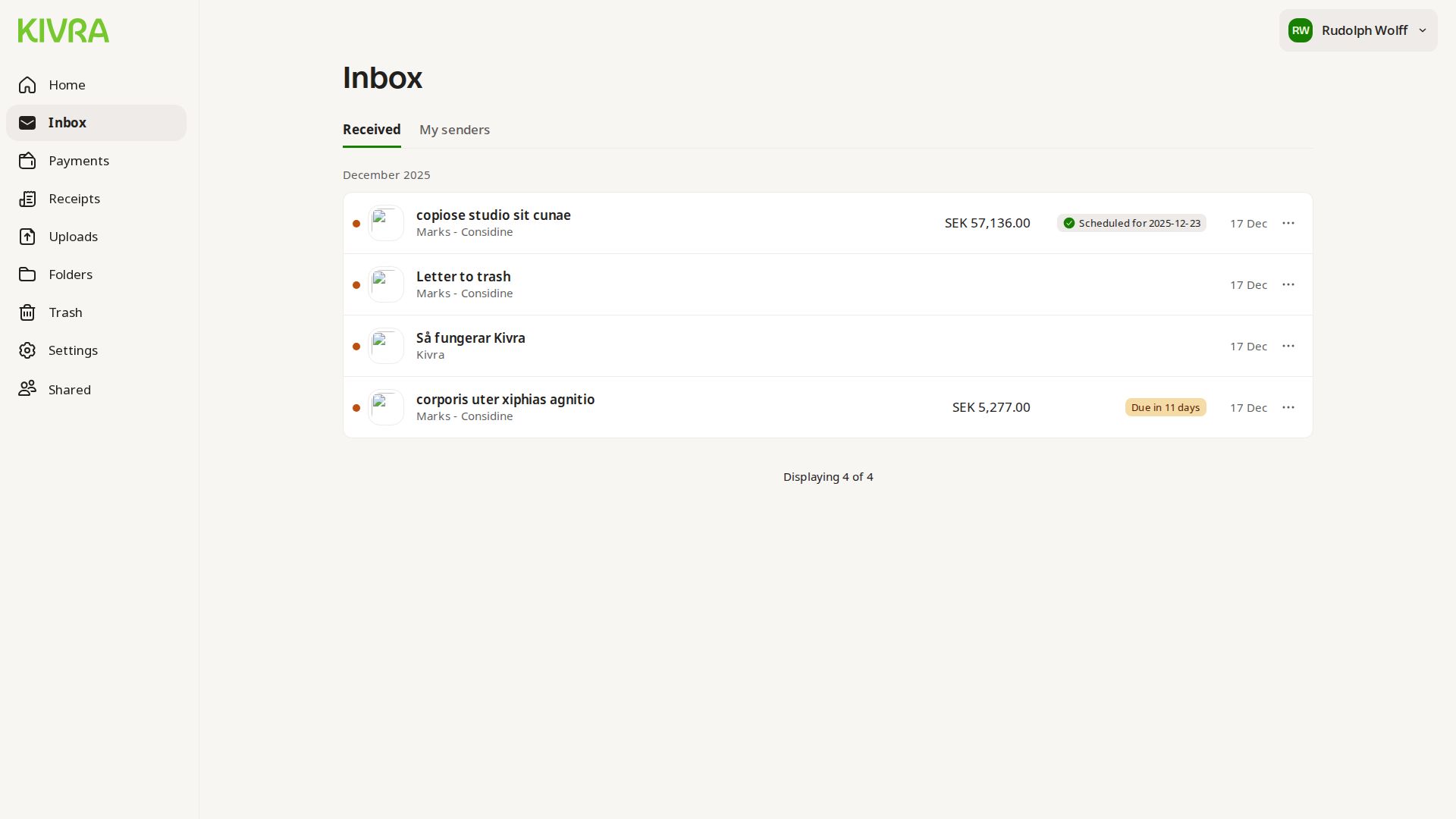1456x819 pixels.
Task: Open the Home sidebar icon
Action: (x=27, y=85)
